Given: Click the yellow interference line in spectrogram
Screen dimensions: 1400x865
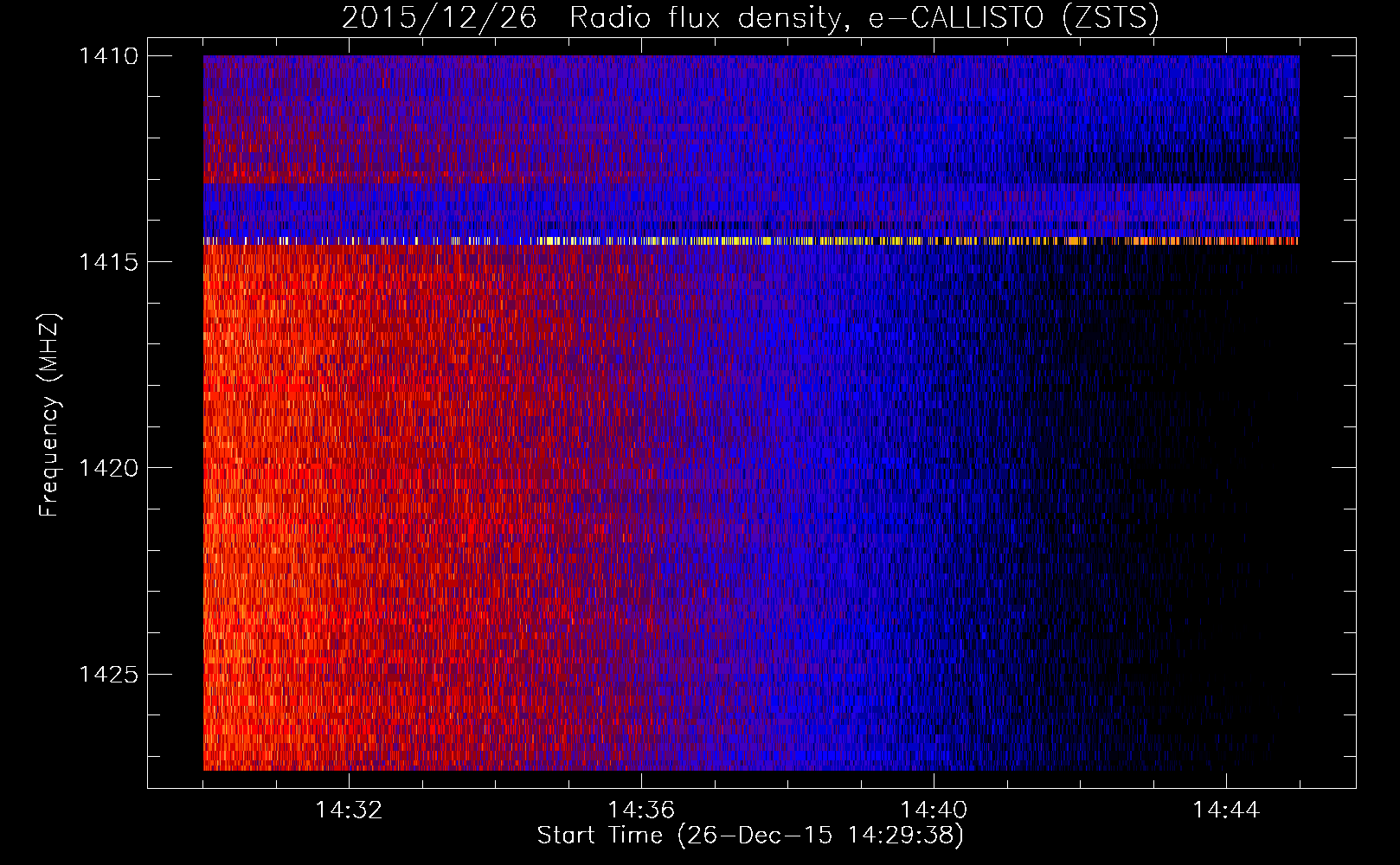Looking at the screenshot, I should (x=751, y=241).
